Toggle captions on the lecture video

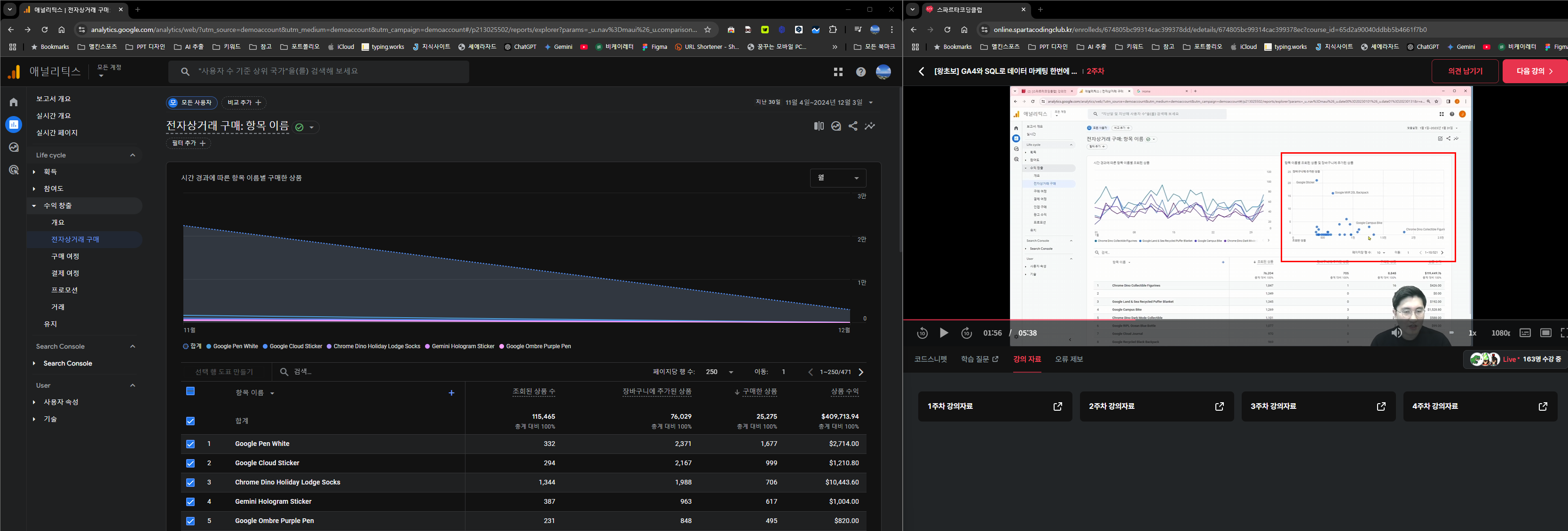click(x=1525, y=333)
